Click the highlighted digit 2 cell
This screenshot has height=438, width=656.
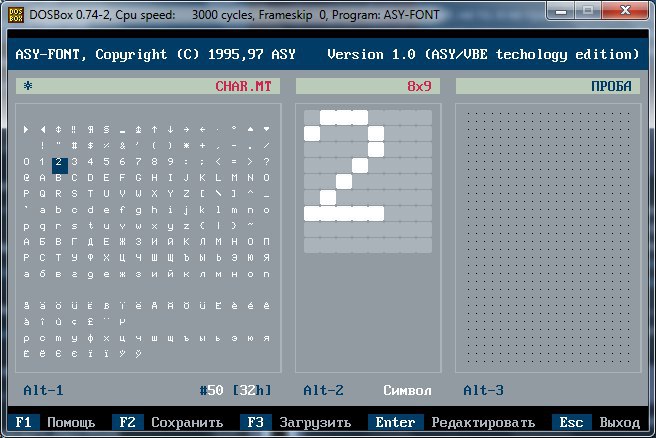pos(59,166)
